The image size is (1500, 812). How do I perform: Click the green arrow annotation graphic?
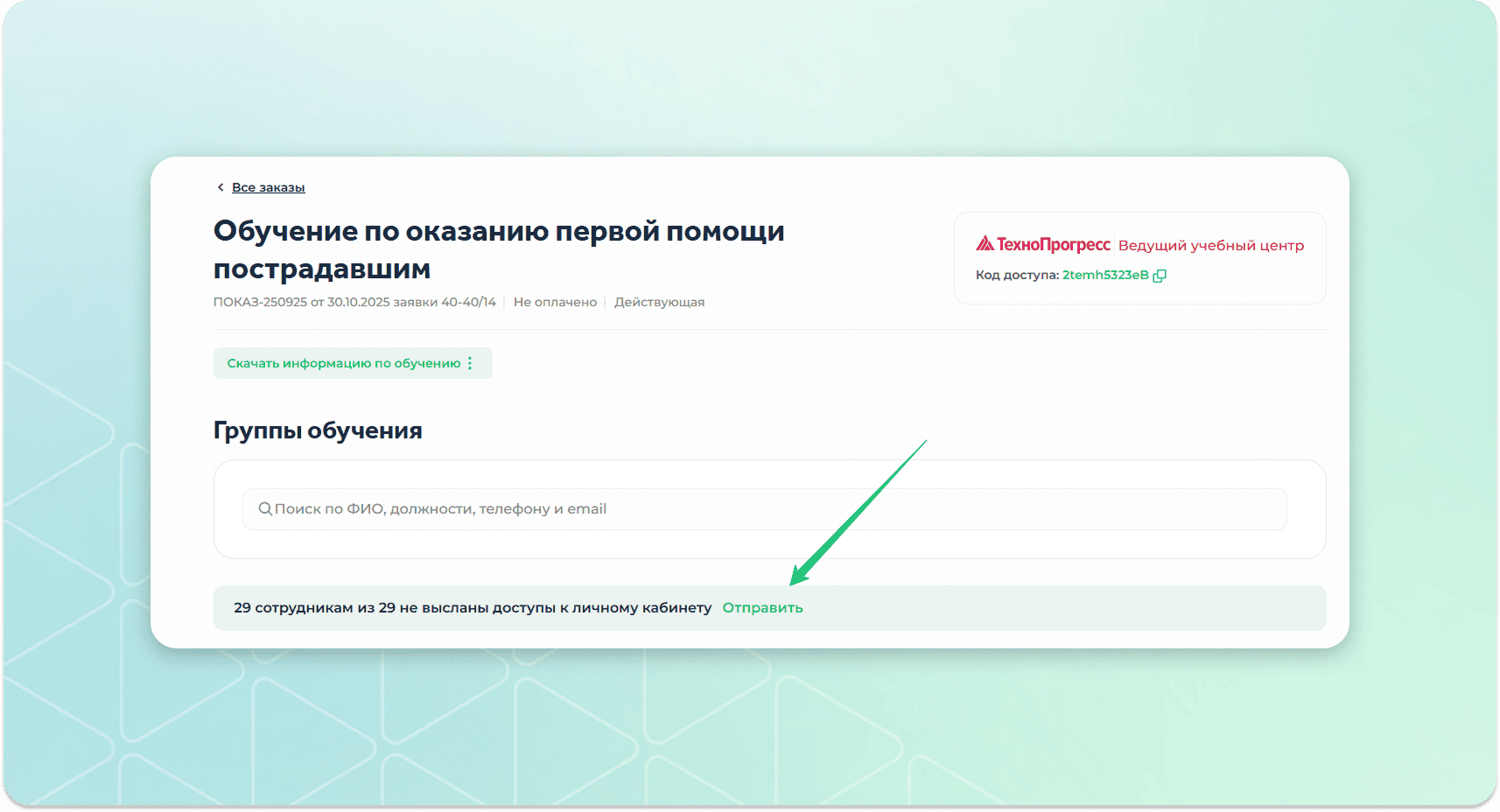(858, 513)
